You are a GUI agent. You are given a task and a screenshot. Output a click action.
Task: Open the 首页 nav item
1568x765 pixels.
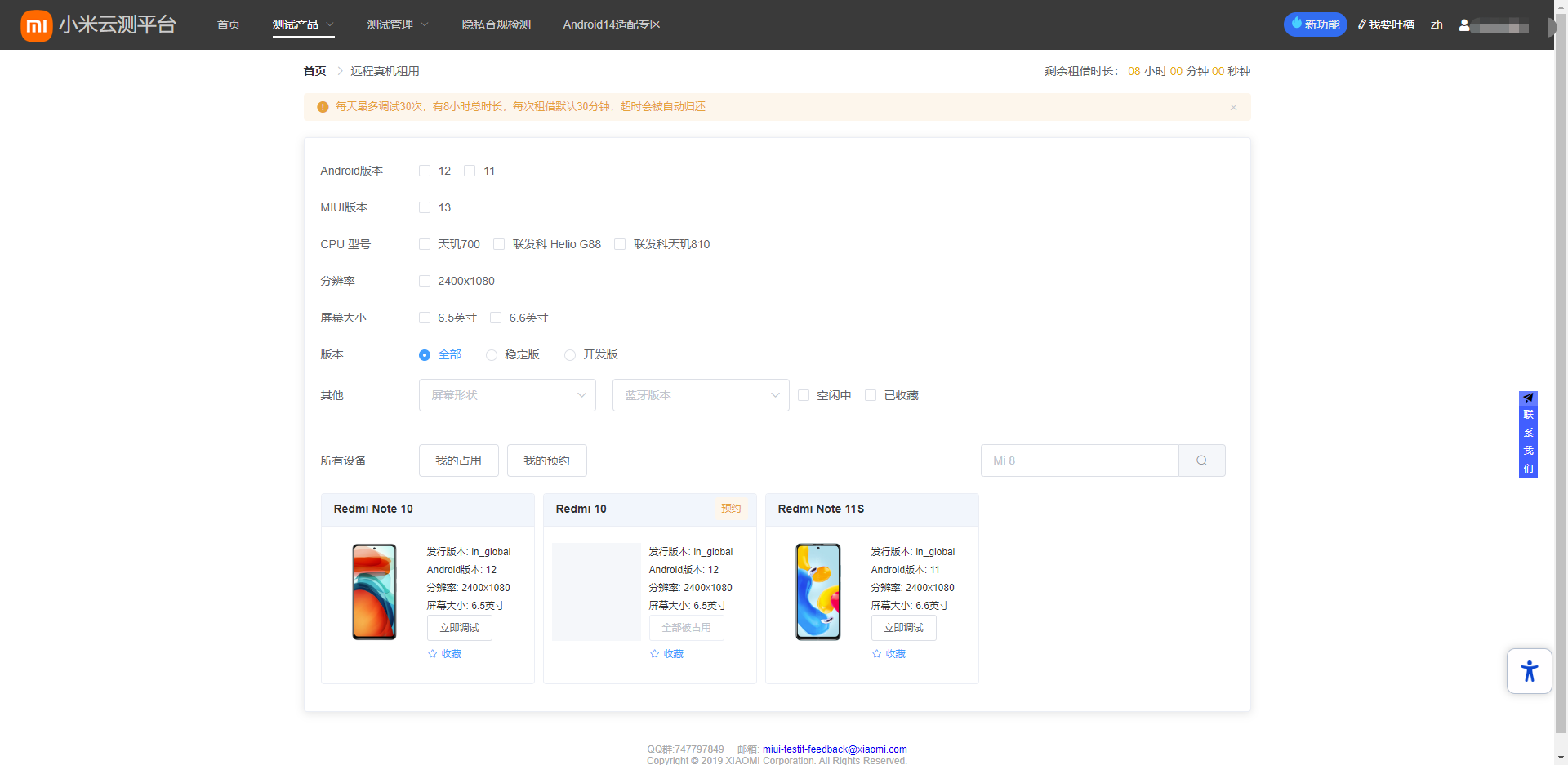[229, 25]
